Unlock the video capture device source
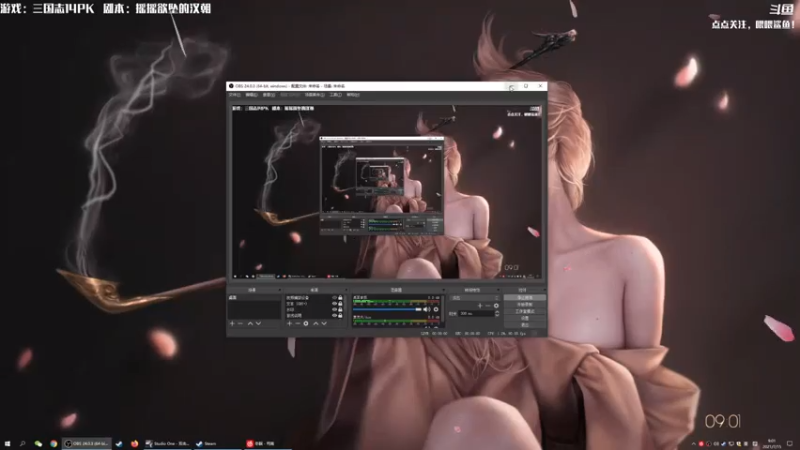Image resolution: width=800 pixels, height=450 pixels. coord(340,297)
